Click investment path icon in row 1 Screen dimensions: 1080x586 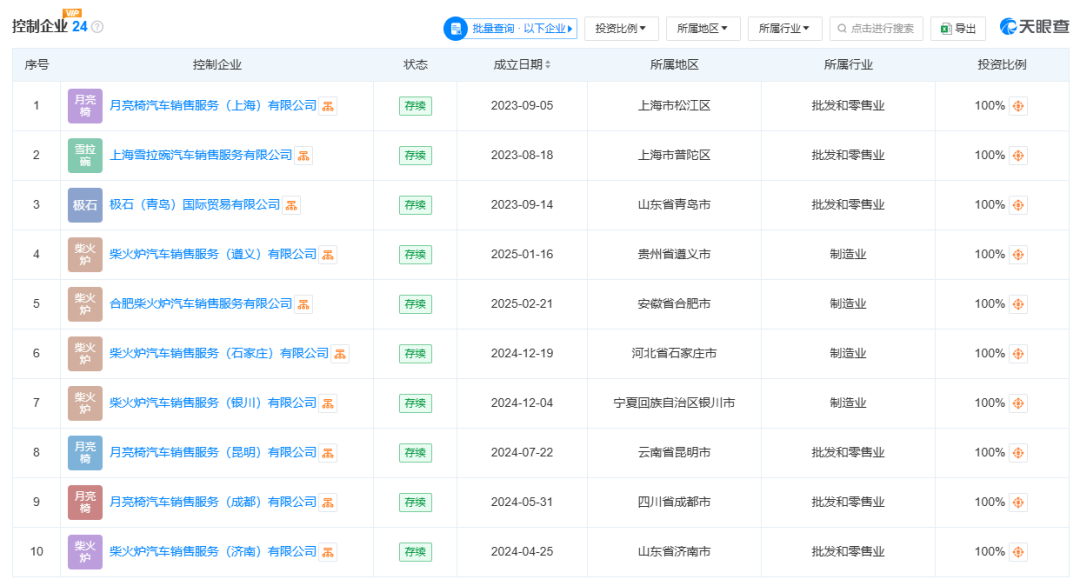[x=1018, y=106]
